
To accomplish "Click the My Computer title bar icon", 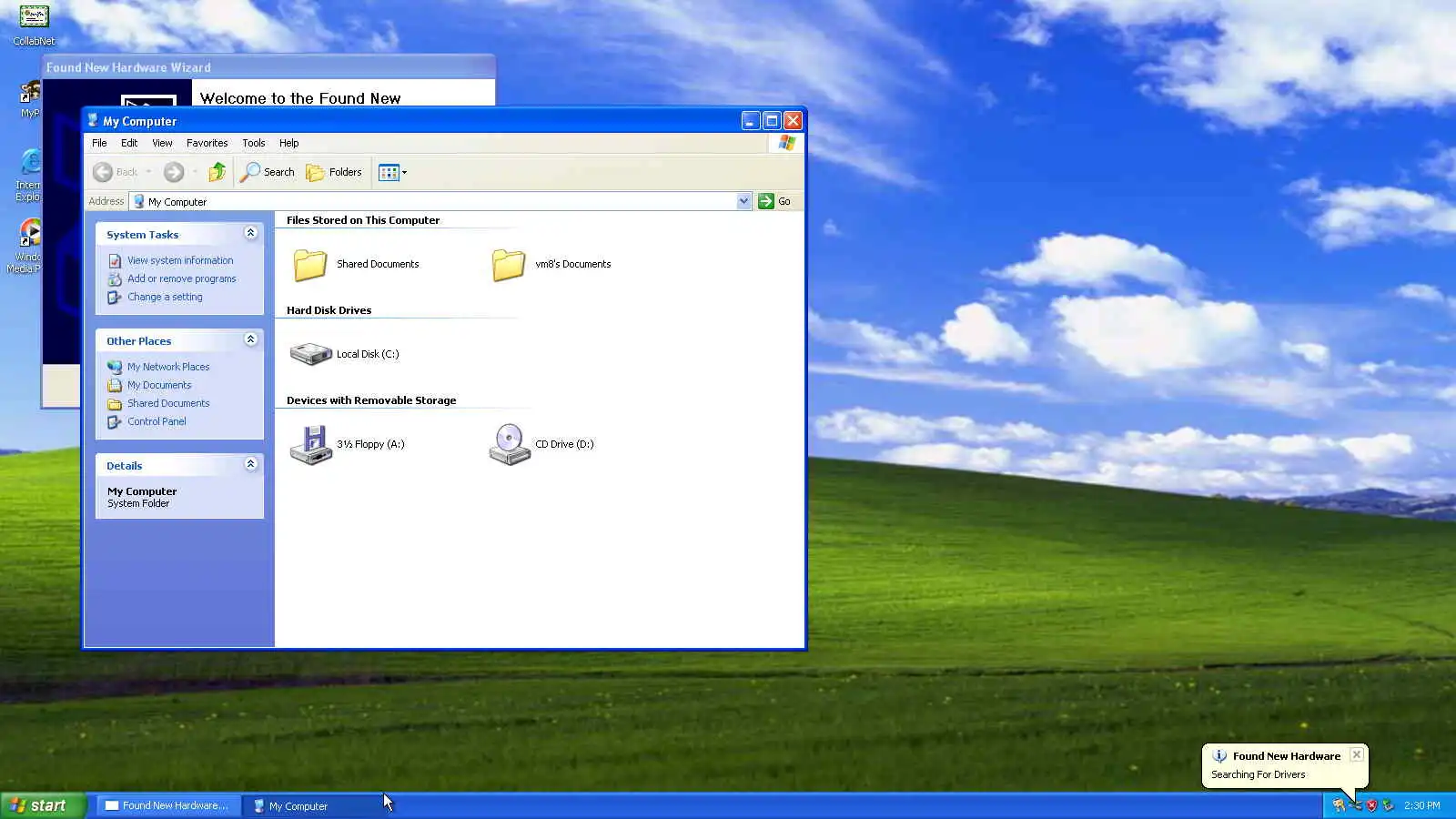I will (92, 120).
